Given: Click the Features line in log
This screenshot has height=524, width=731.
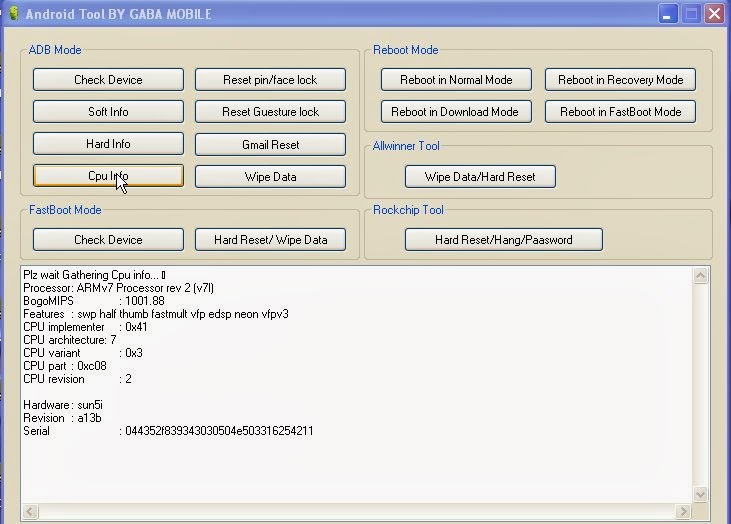Looking at the screenshot, I should click(156, 314).
